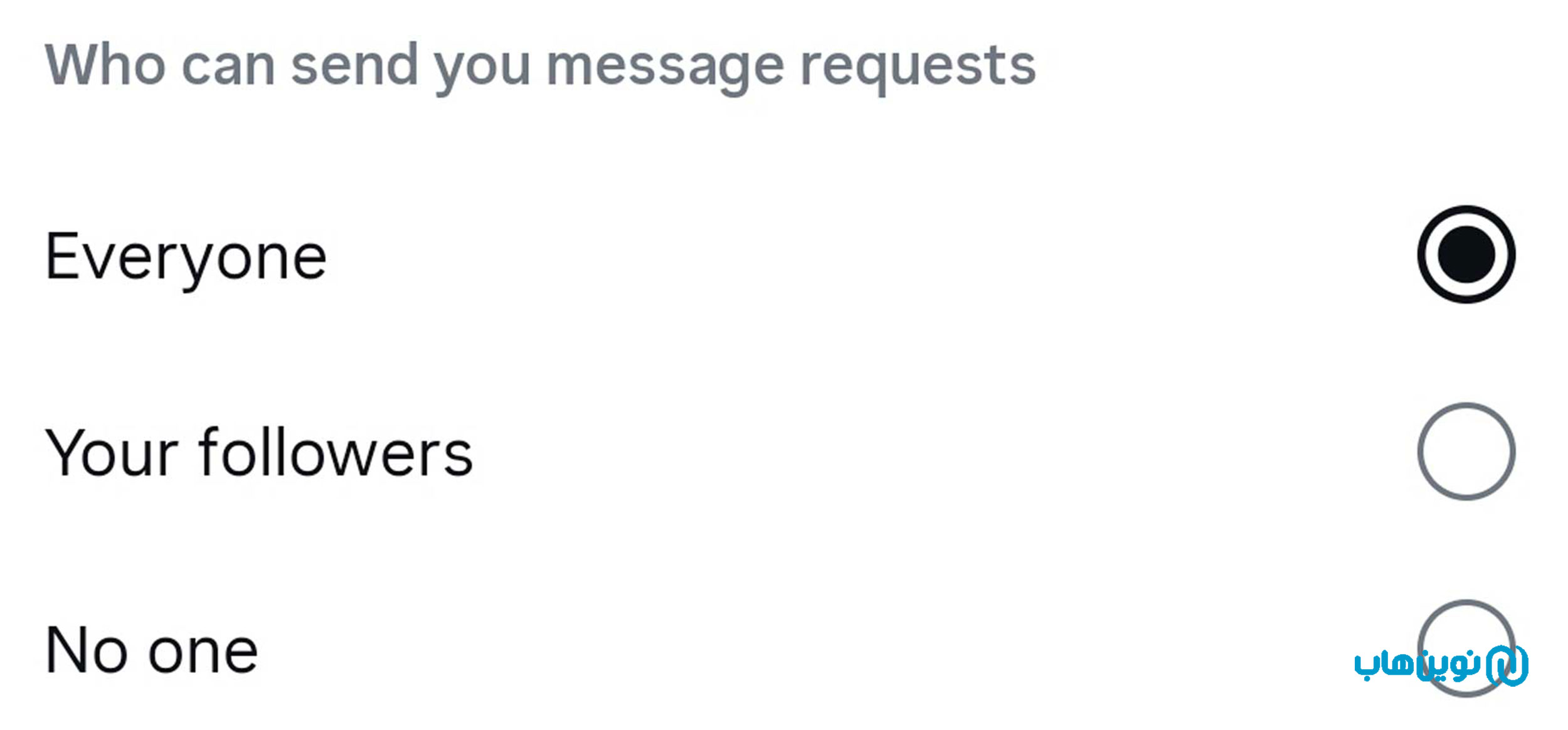The image size is (1568, 730).
Task: Allow message requests from everyone
Action: pyautogui.click(x=1466, y=255)
